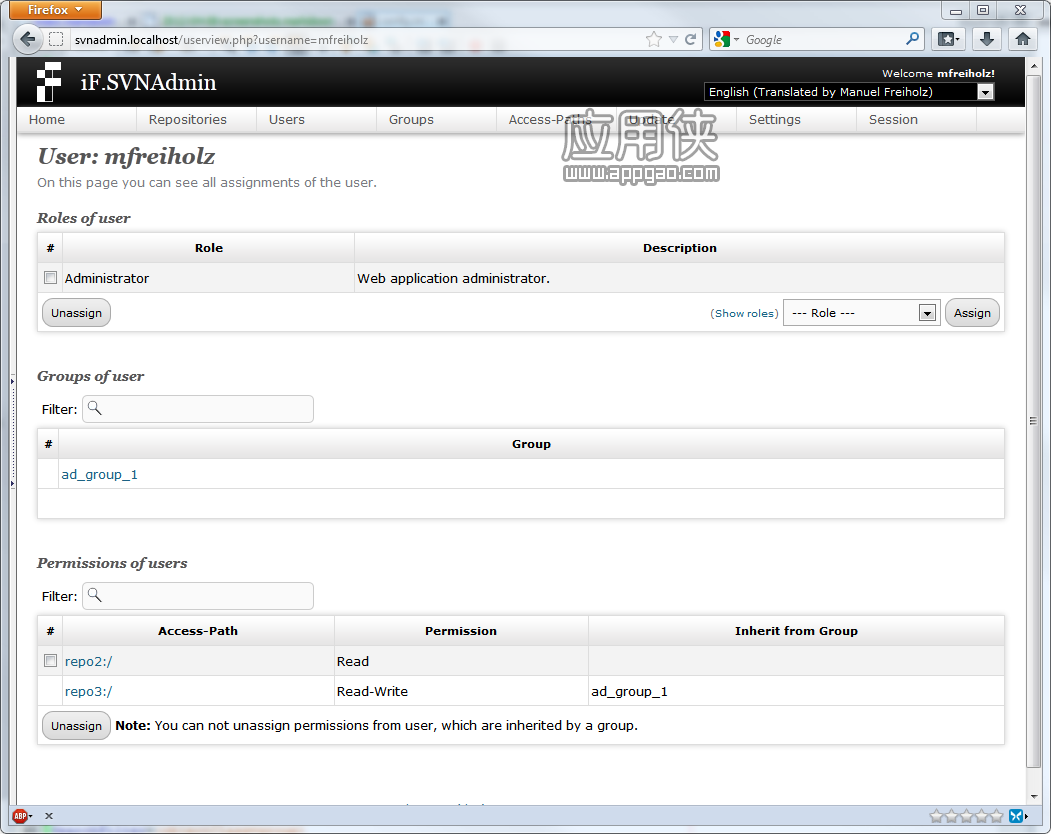The image size is (1051, 834).
Task: Open the ad_group_1 group link
Action: 99,475
